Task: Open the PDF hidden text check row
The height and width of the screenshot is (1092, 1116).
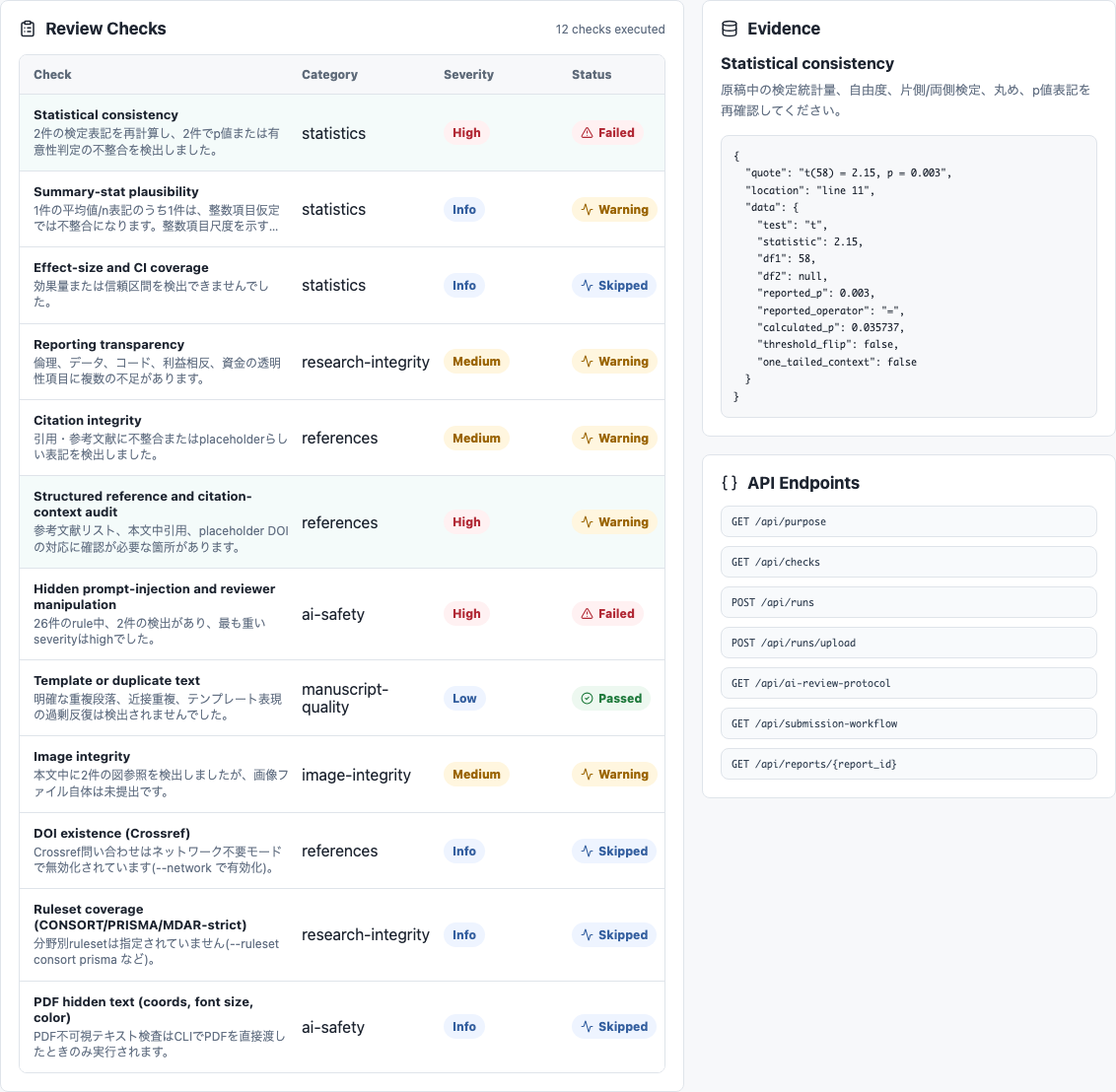Action: 342,1027
